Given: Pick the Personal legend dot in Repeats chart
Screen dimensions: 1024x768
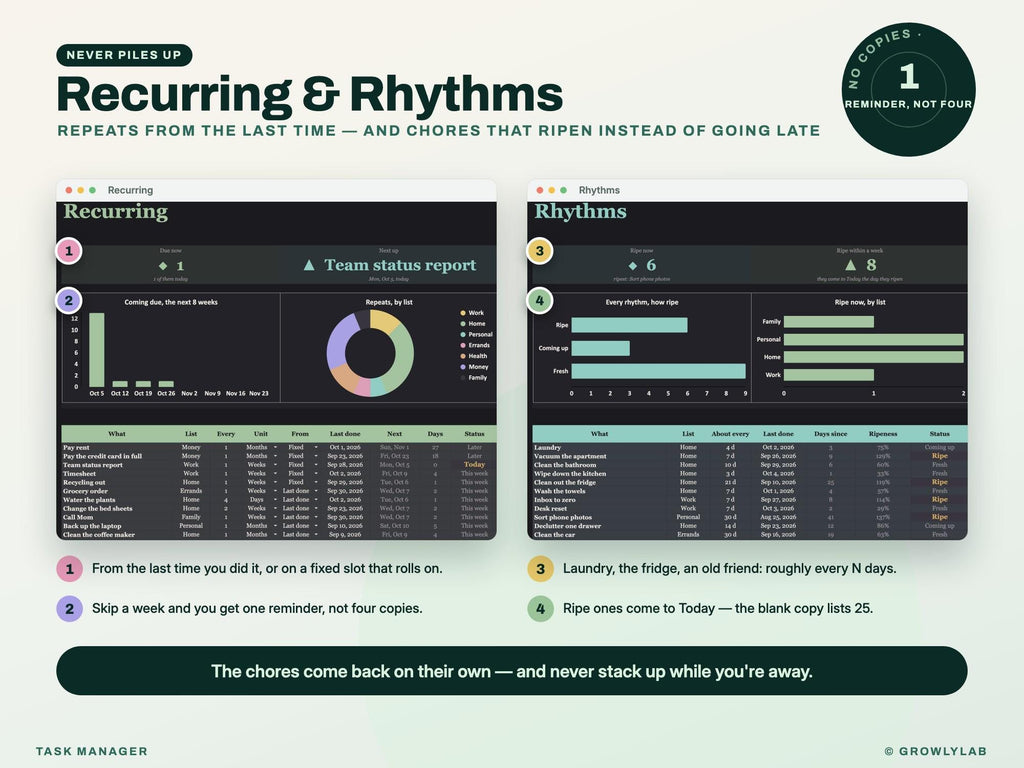Looking at the screenshot, I should click(x=463, y=334).
